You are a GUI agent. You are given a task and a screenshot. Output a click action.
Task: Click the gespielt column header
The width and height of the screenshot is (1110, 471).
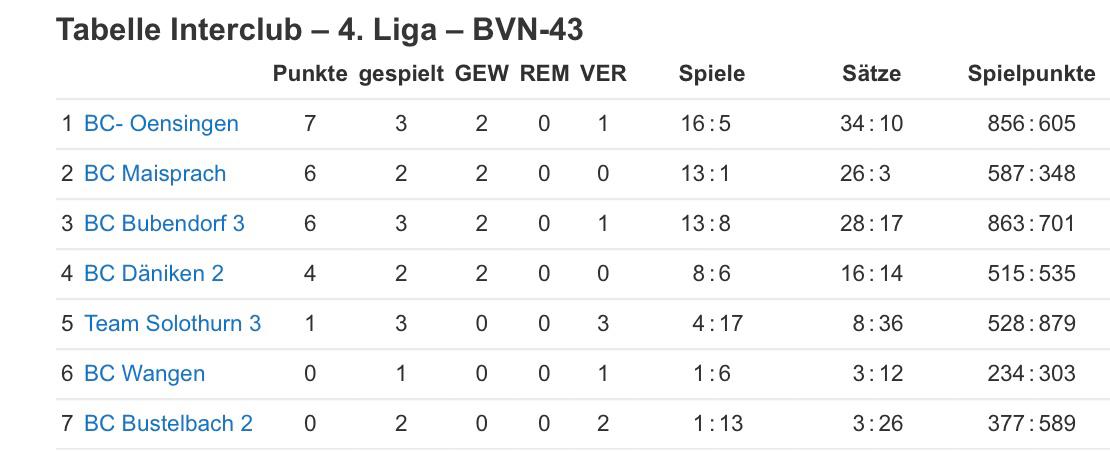(x=401, y=74)
